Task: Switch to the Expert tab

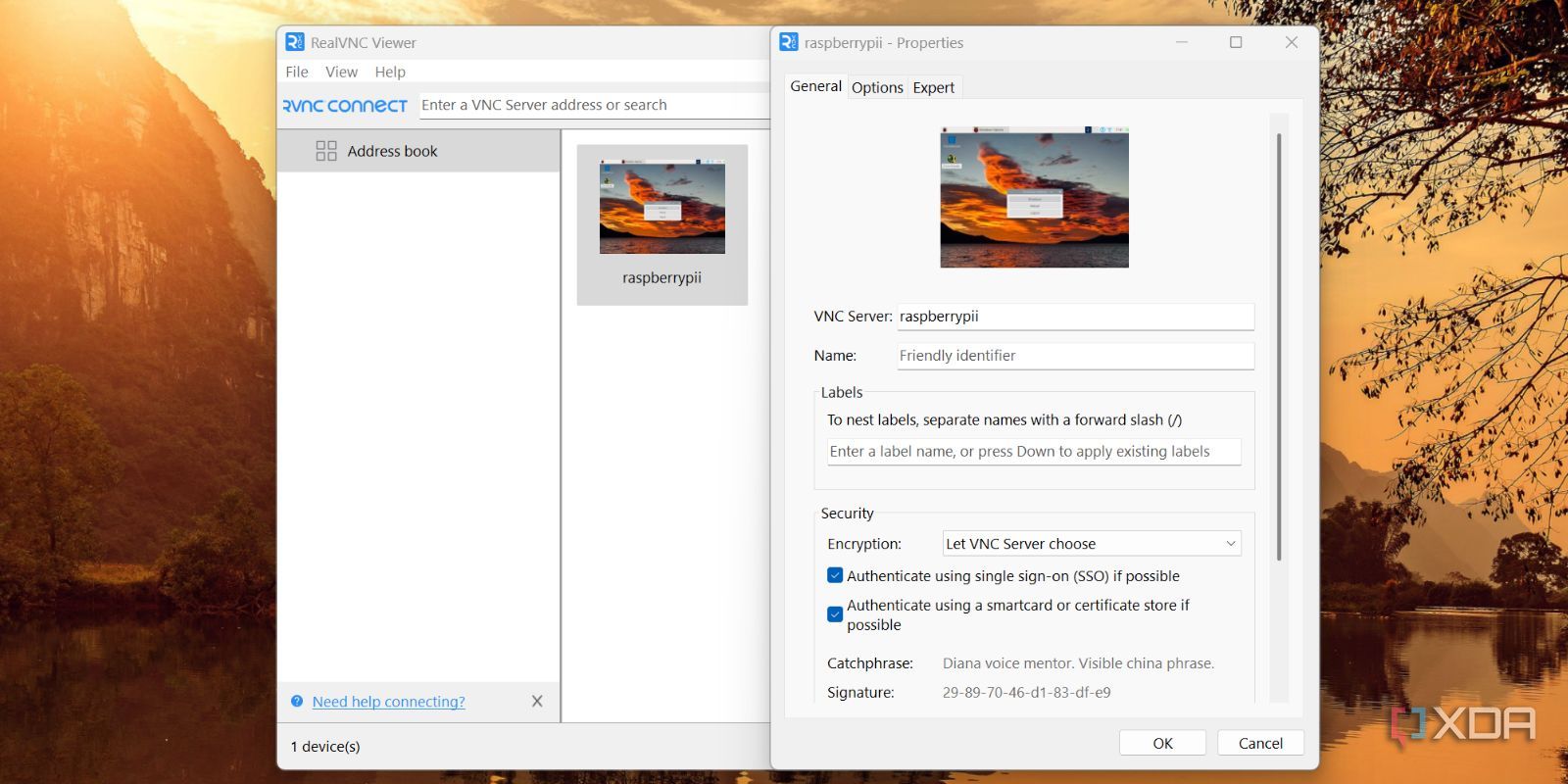Action: click(x=934, y=87)
